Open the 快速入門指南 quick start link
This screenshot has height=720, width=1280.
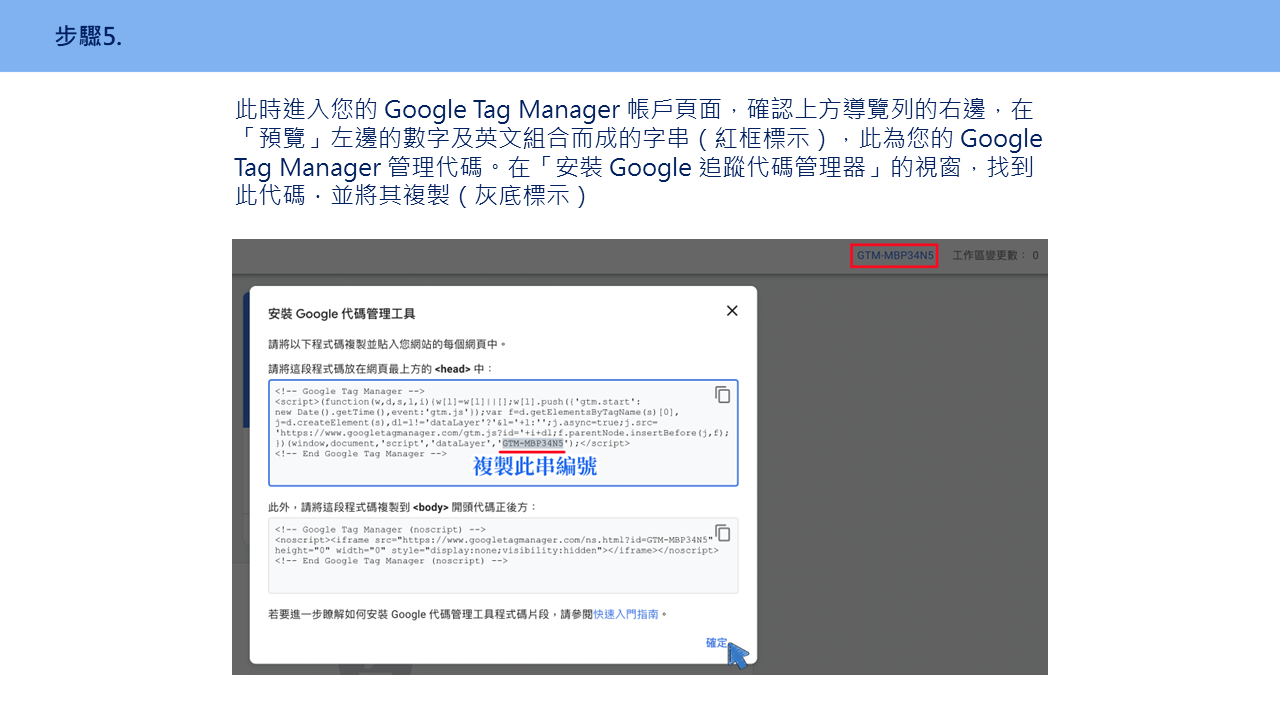click(626, 614)
